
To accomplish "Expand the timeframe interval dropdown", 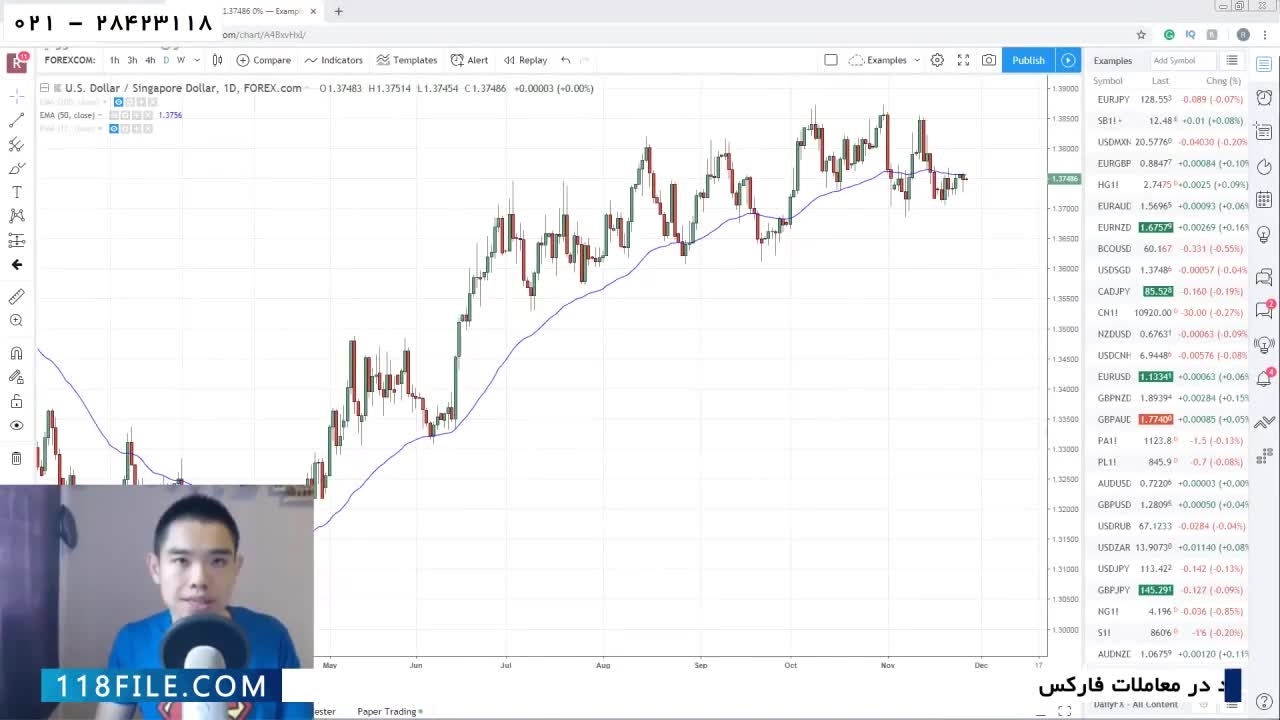I will tap(196, 60).
